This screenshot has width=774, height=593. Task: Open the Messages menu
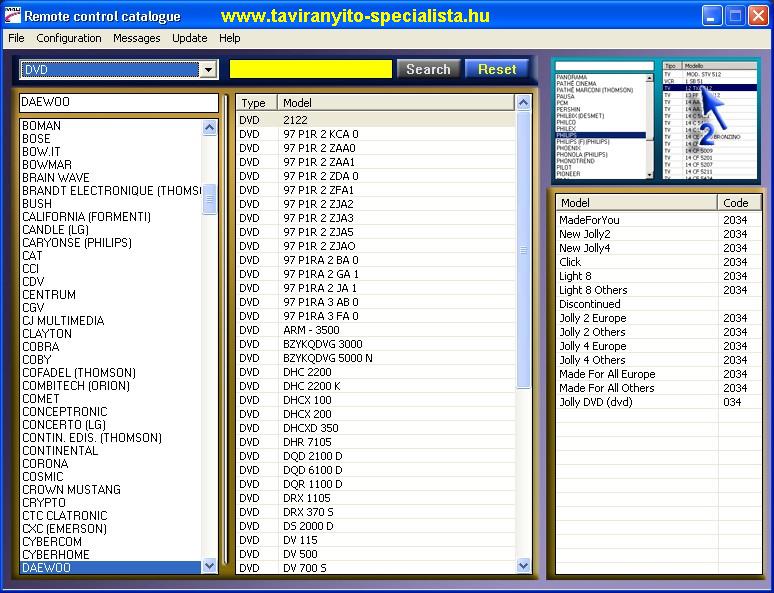point(136,38)
